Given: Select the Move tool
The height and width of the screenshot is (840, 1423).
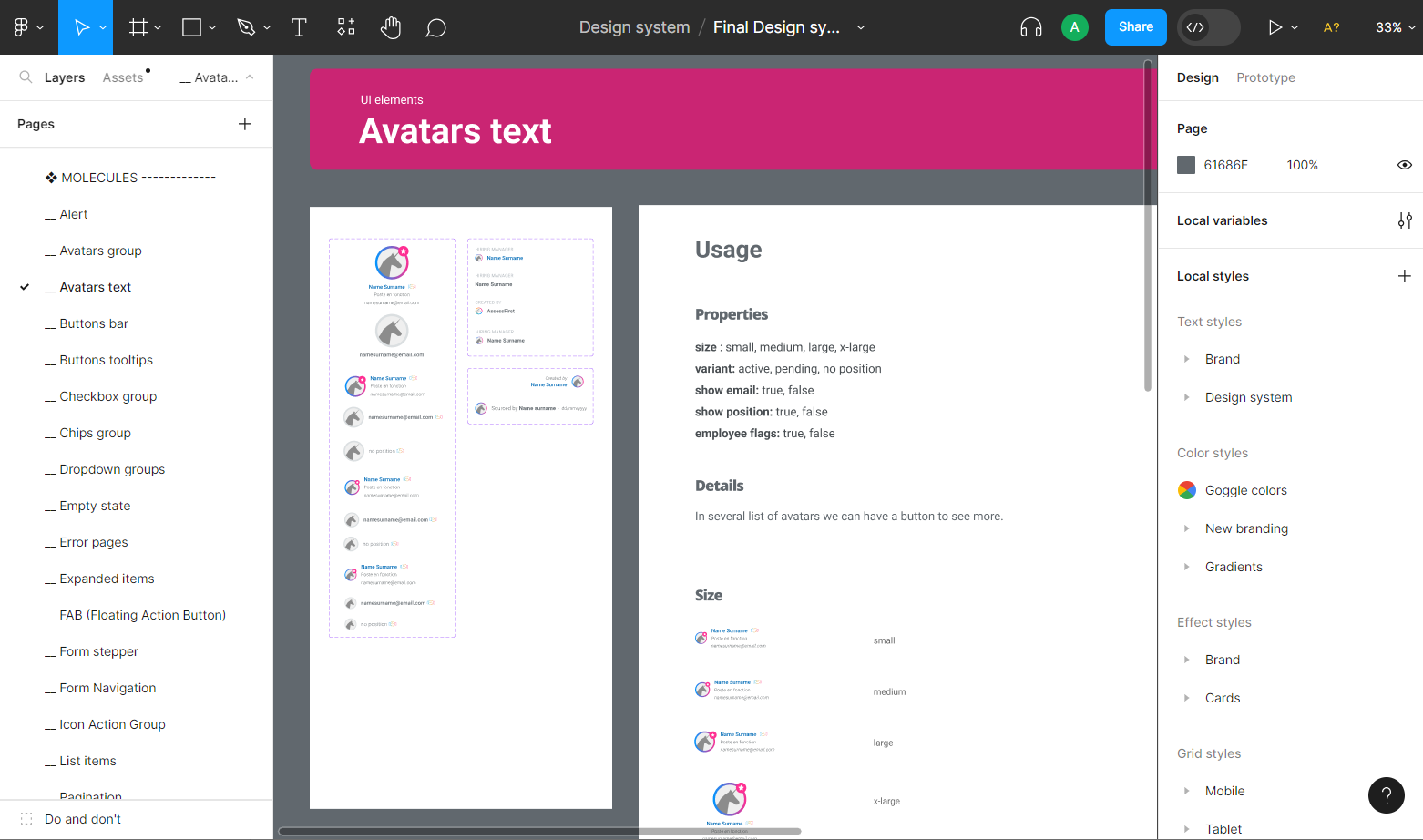Looking at the screenshot, I should (81, 27).
